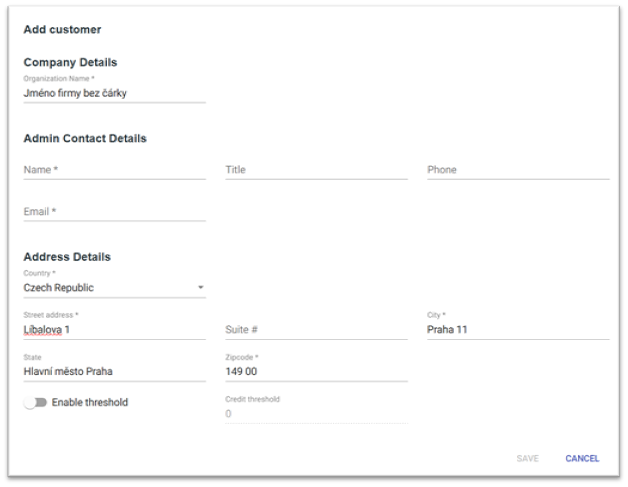Click the Credit threshold field
Screen dimensions: 628x487
(x=316, y=413)
